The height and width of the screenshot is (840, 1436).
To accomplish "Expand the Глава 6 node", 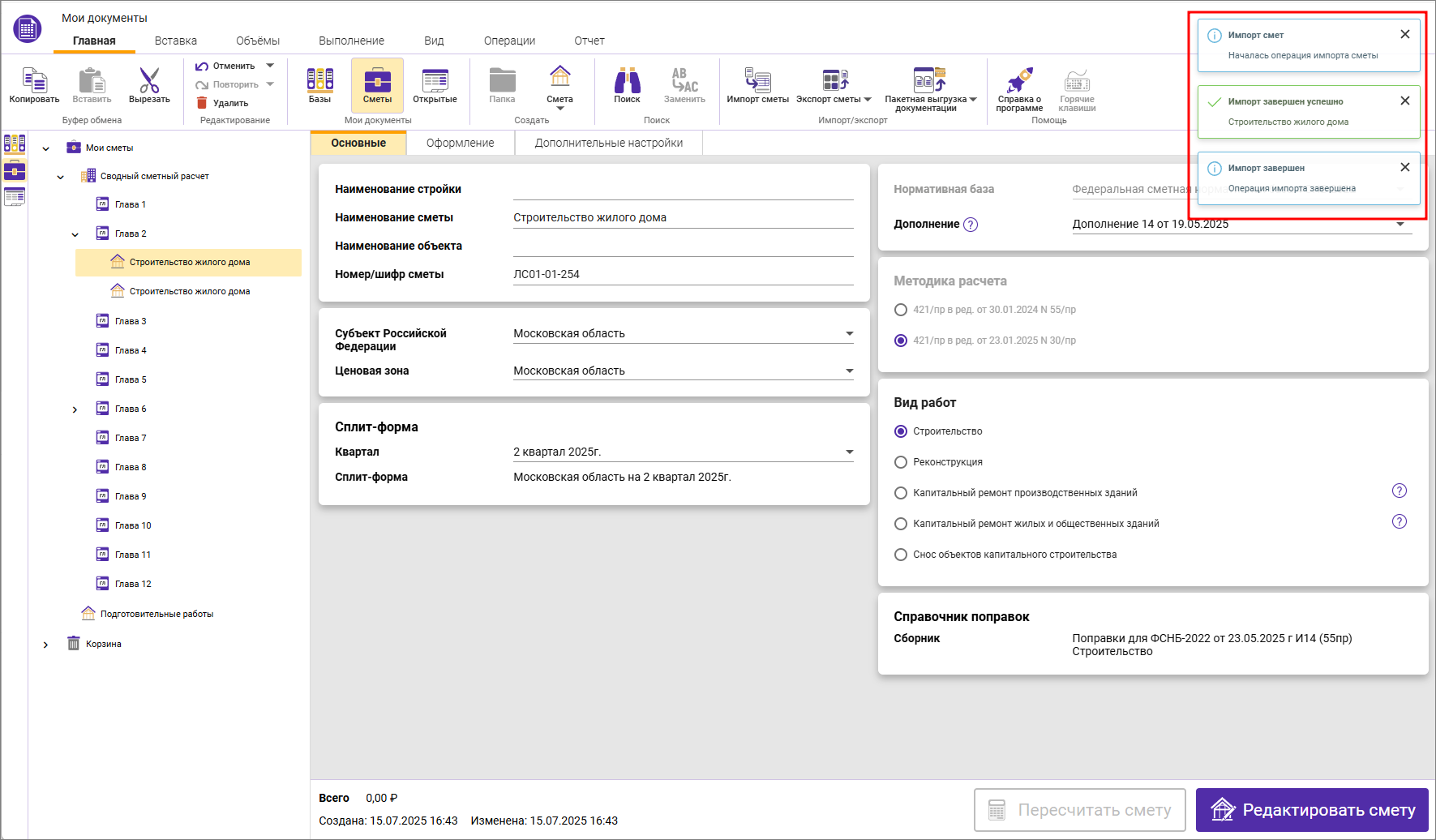I will [75, 409].
